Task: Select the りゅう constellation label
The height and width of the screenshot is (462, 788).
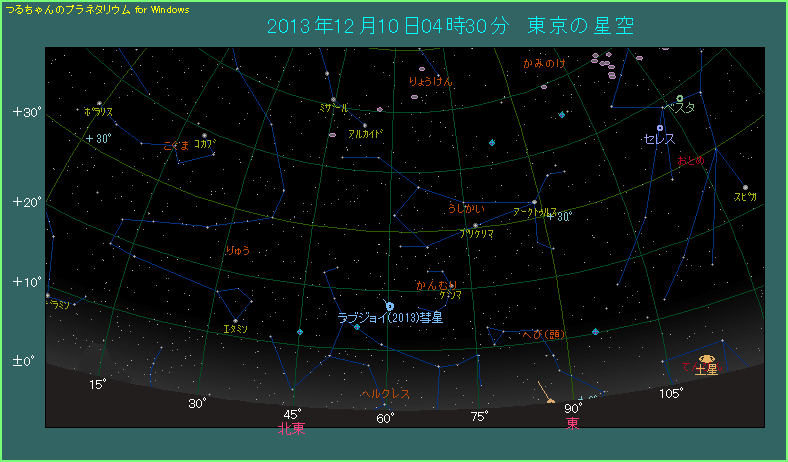Action: pos(238,250)
